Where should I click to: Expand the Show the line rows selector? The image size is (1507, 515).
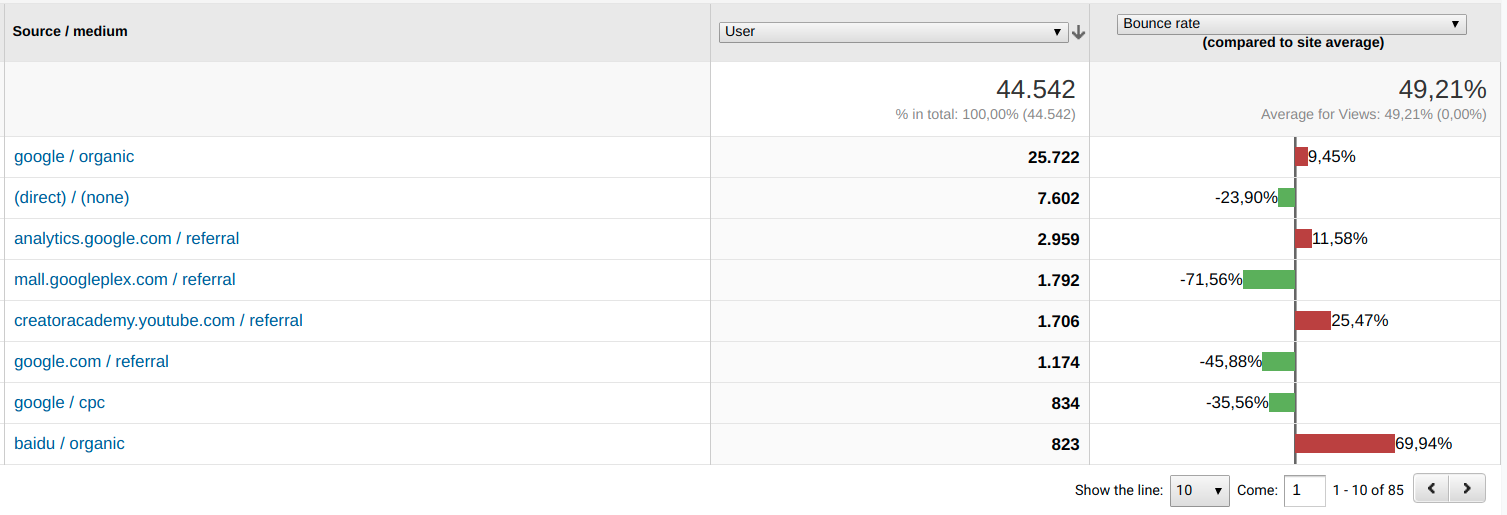point(1199,490)
